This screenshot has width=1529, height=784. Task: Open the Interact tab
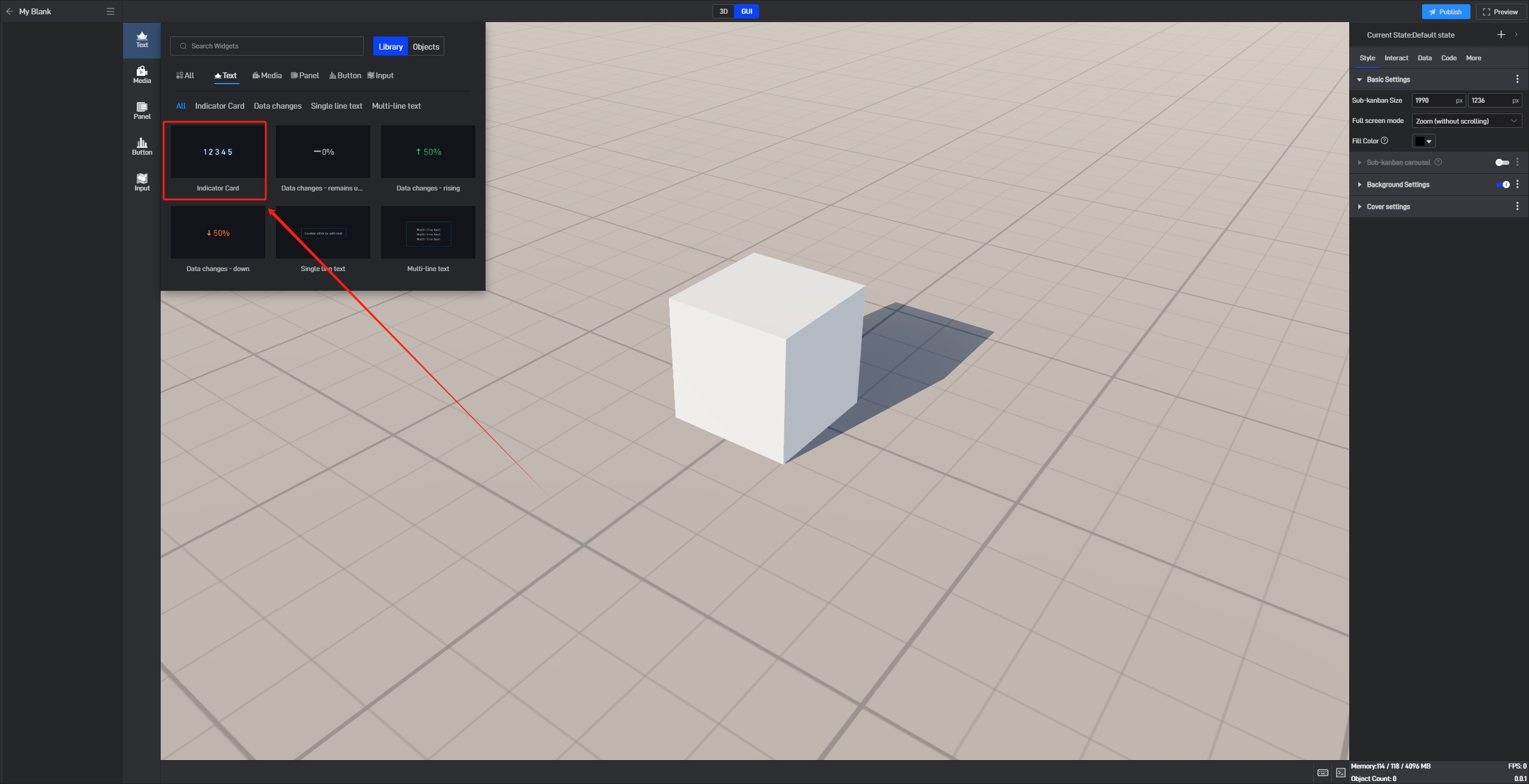click(x=1396, y=58)
